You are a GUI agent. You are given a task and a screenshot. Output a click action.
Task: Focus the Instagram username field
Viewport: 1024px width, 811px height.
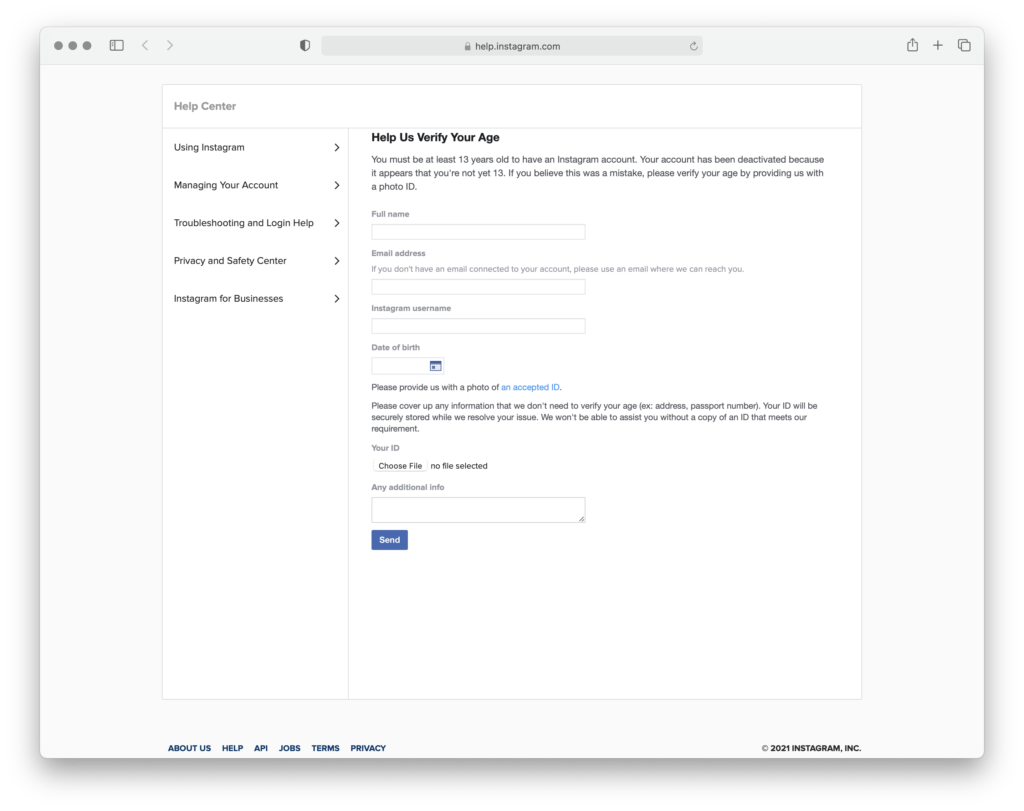[x=478, y=326]
